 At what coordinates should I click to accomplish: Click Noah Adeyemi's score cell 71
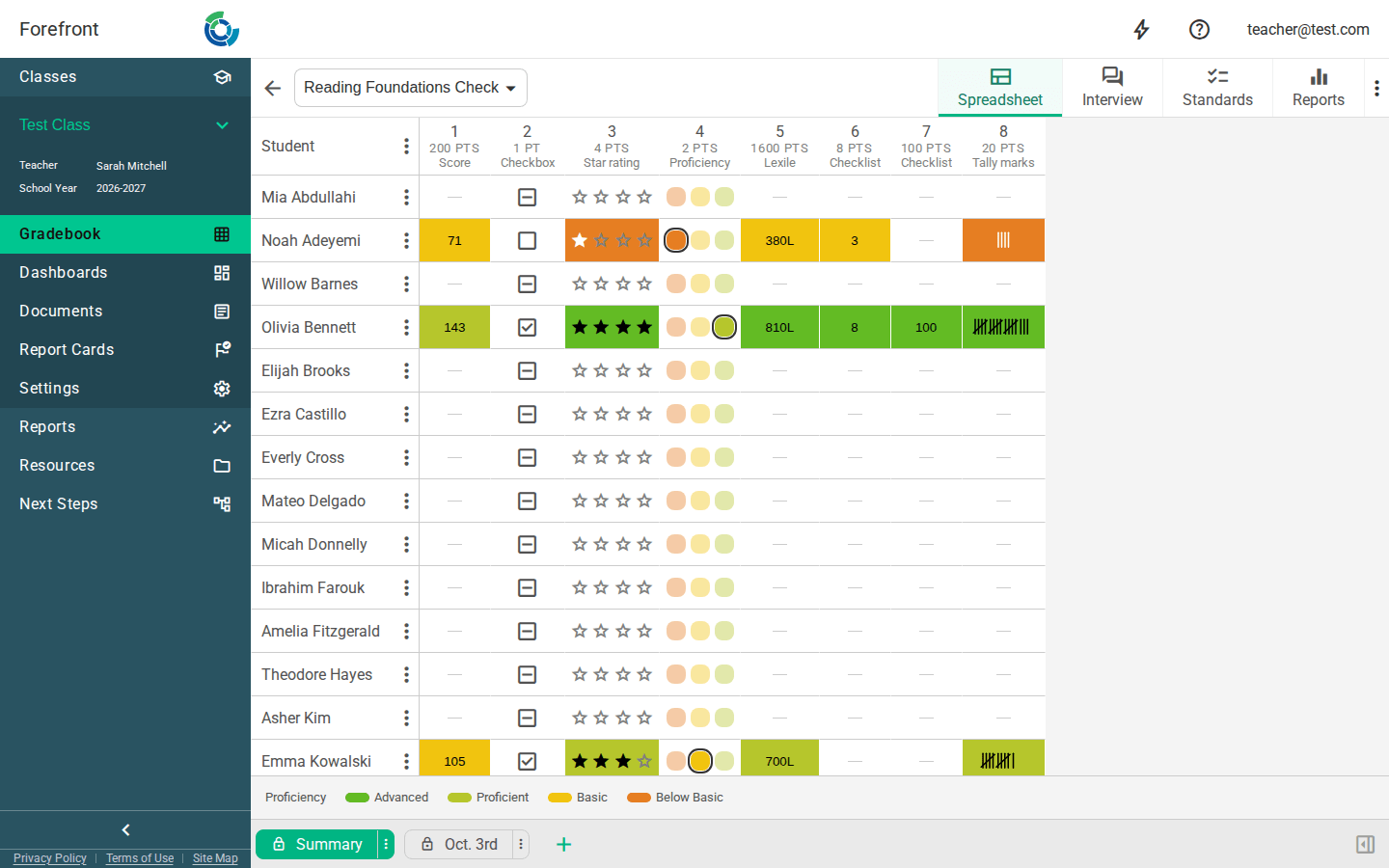pyautogui.click(x=454, y=240)
